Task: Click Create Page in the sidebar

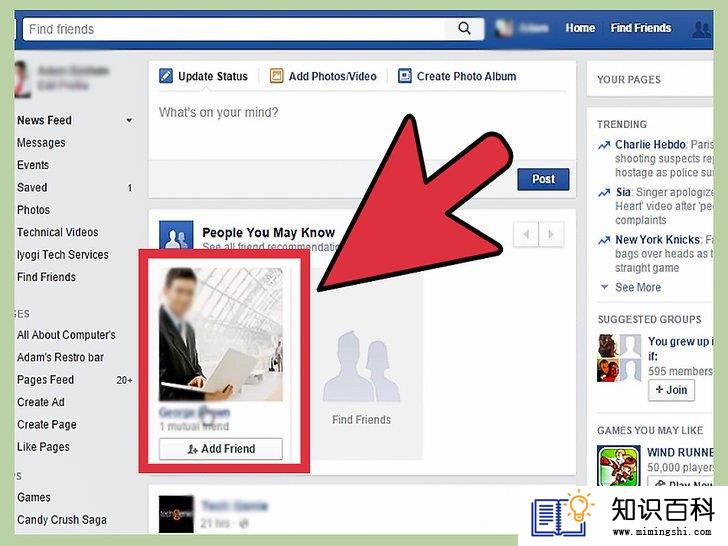Action: click(x=46, y=424)
